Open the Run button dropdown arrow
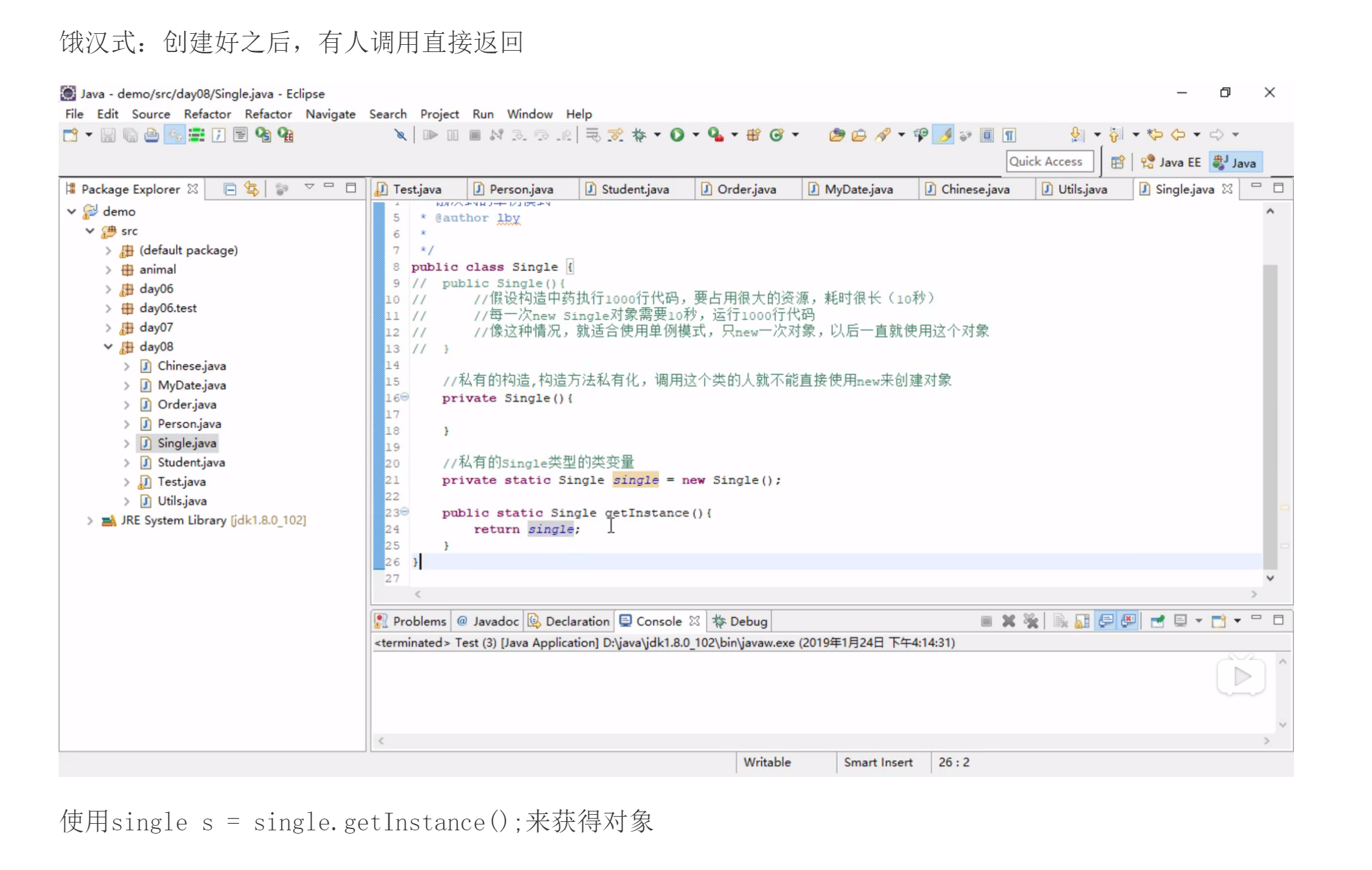 [x=695, y=135]
